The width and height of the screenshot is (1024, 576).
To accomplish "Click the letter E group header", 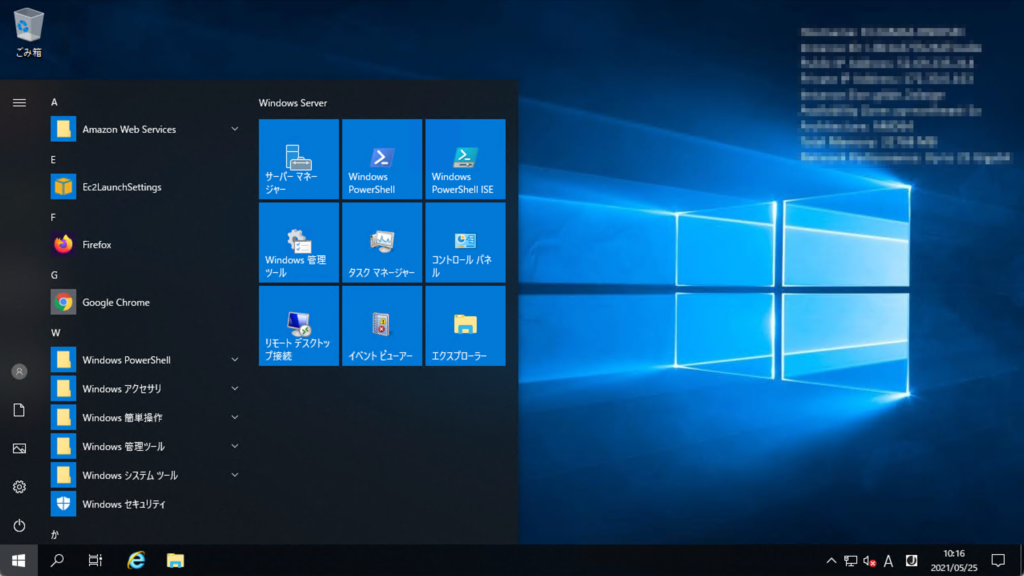I will point(54,159).
